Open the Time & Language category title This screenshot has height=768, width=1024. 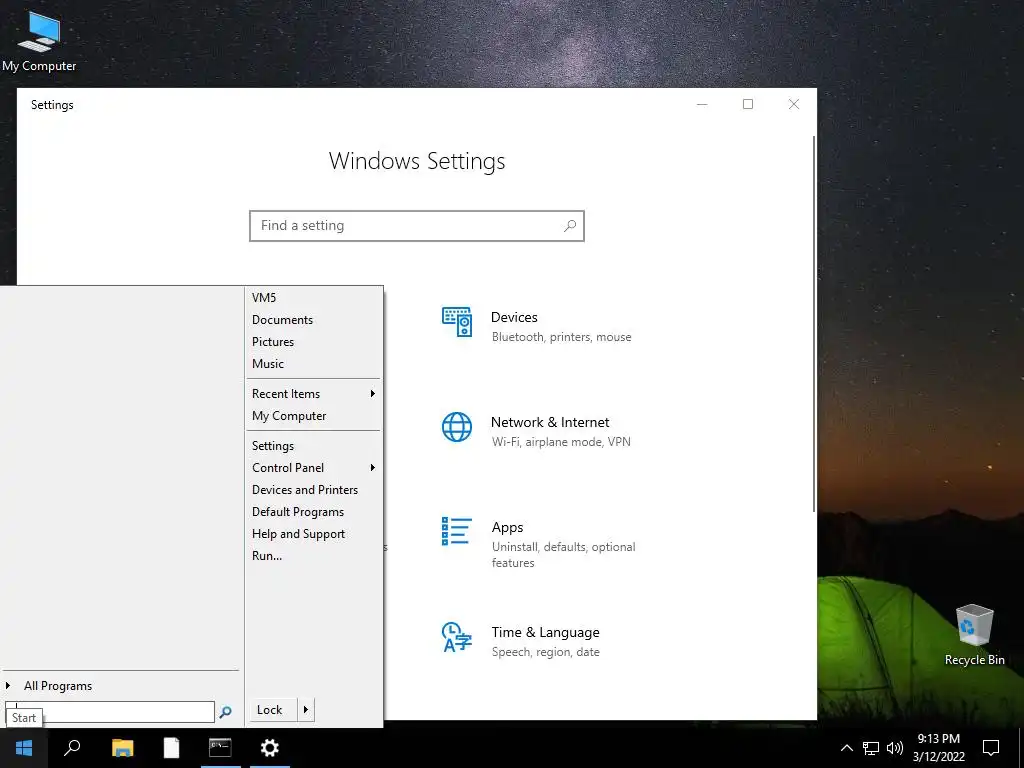pyautogui.click(x=545, y=632)
